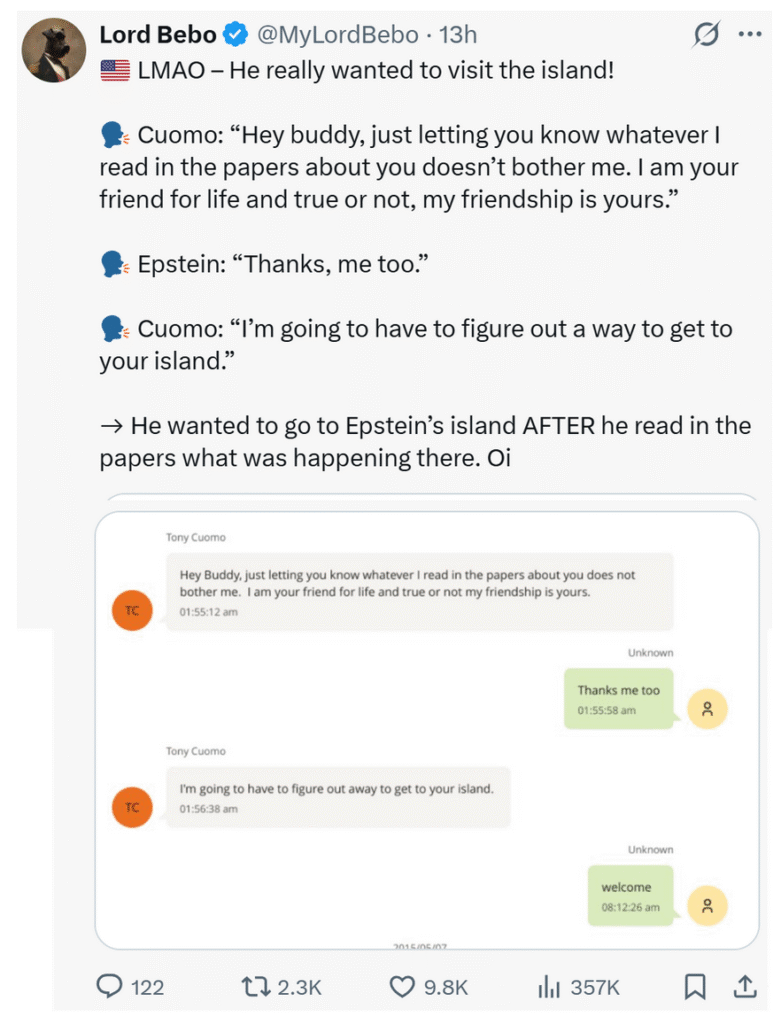
Task: Click the 13h post timestamp
Action: click(458, 35)
